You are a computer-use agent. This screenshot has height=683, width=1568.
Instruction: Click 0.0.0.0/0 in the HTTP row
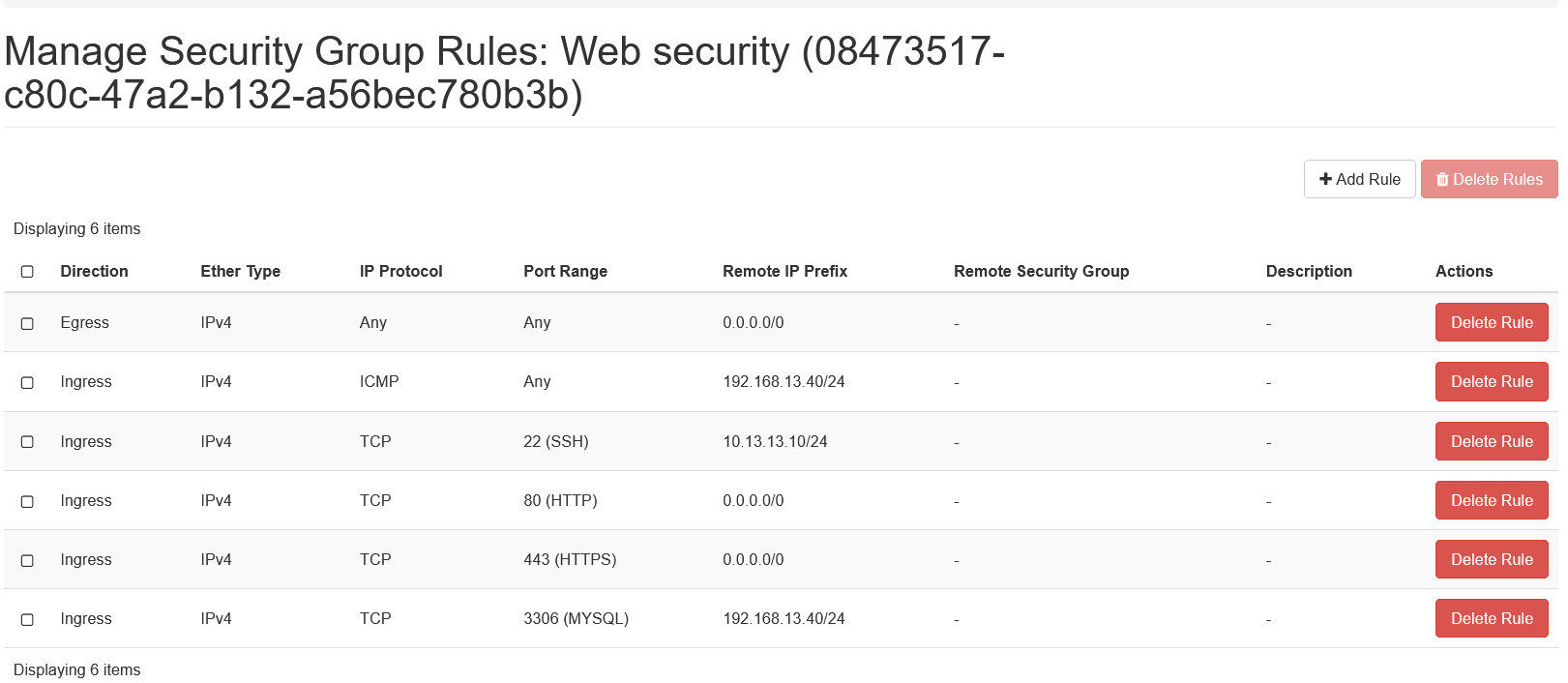point(753,500)
